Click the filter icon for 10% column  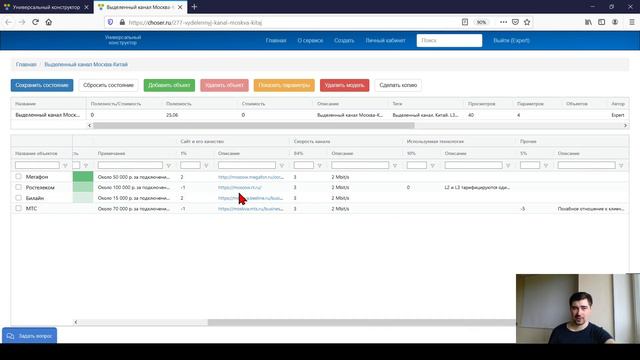coord(433,166)
